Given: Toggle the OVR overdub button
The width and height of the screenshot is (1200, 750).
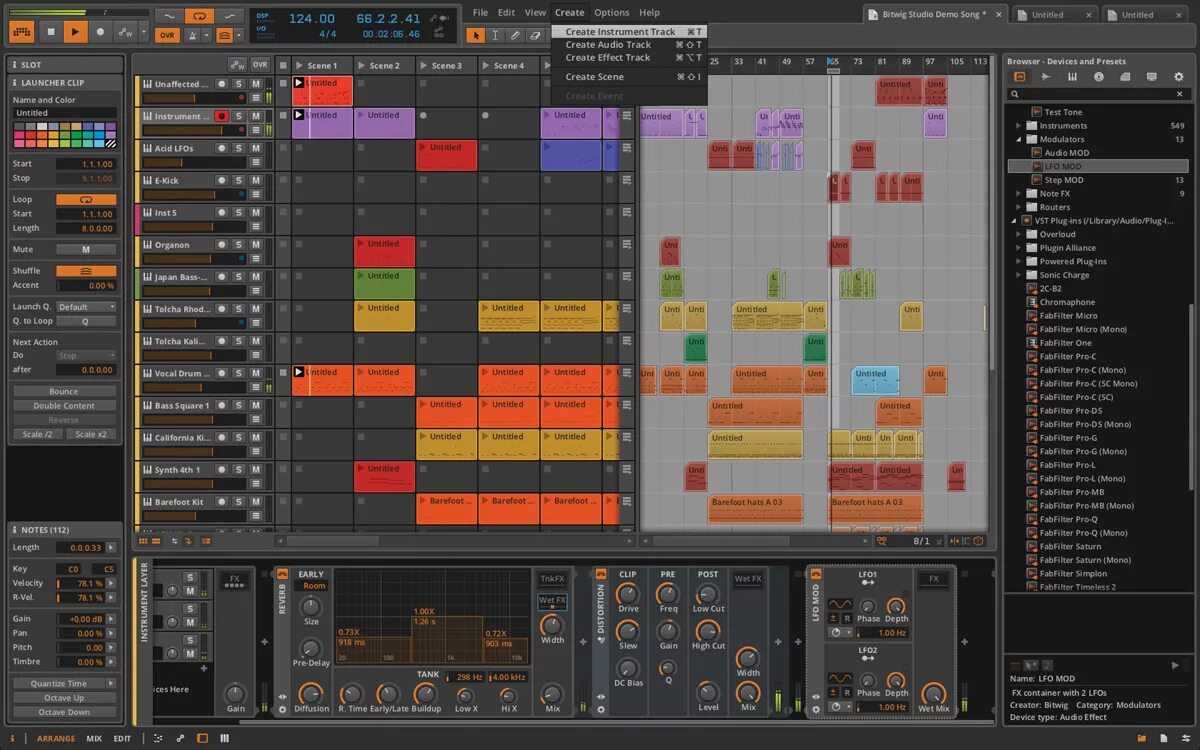Looking at the screenshot, I should click(x=167, y=35).
